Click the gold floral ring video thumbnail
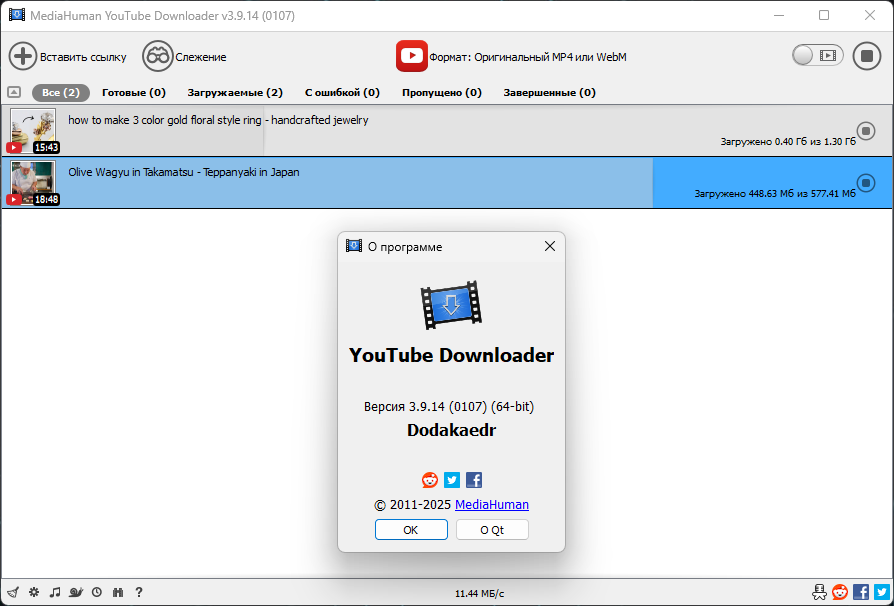 point(33,131)
